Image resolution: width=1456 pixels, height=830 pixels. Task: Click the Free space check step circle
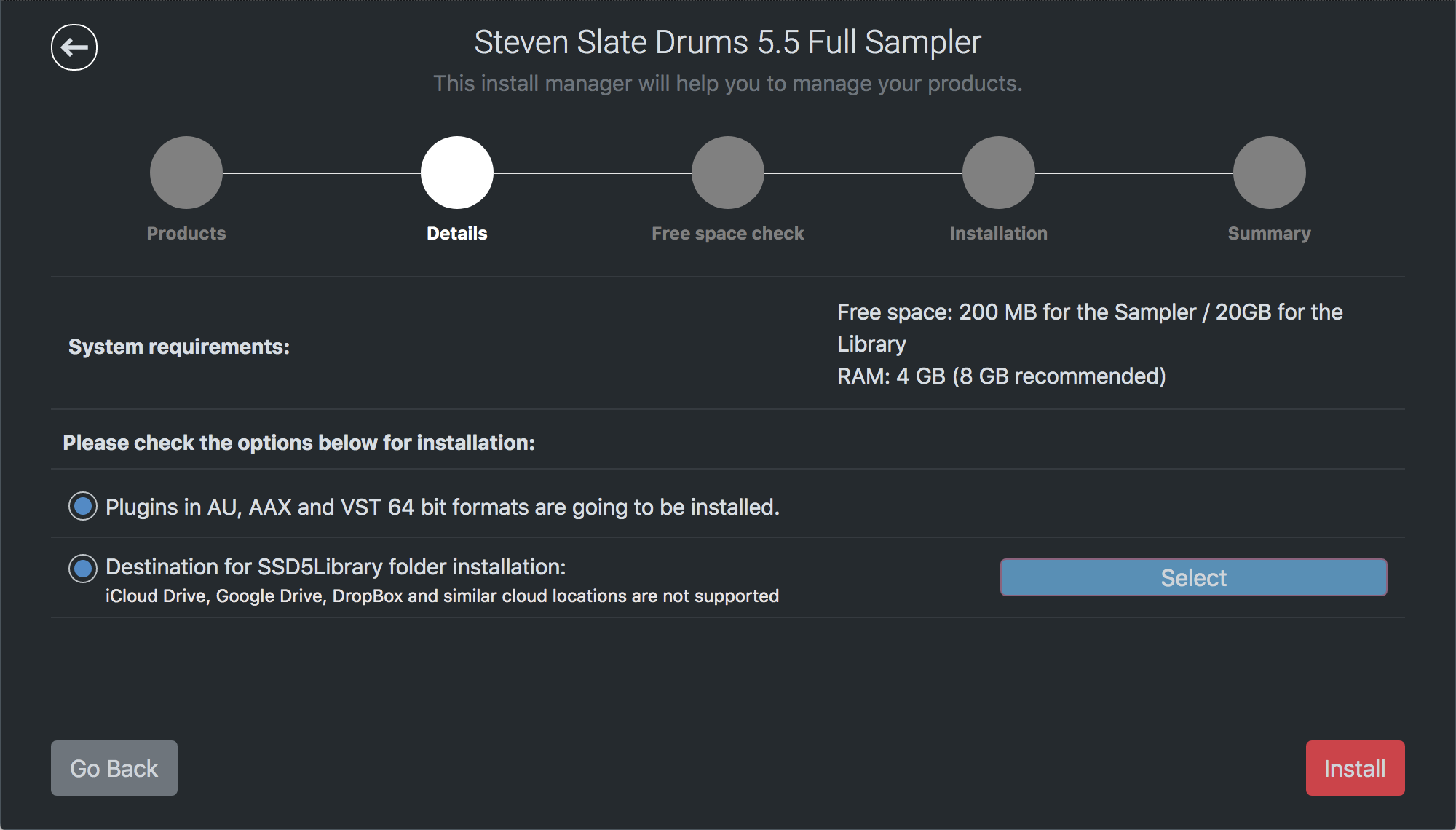pos(728,173)
